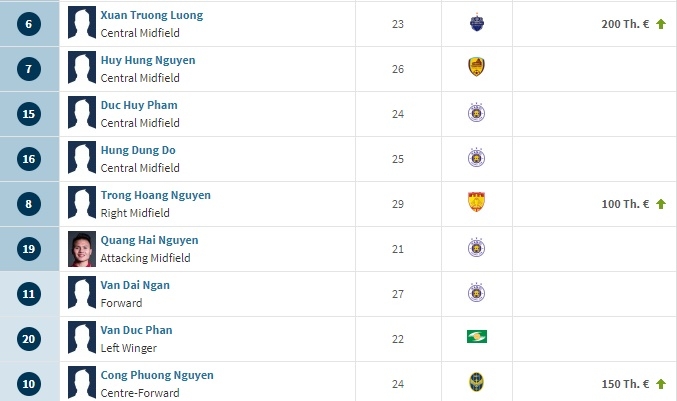Screen dimensions: 677x401
Task: Click green up arrow beside 150 Th. €
Action: [x=661, y=383]
